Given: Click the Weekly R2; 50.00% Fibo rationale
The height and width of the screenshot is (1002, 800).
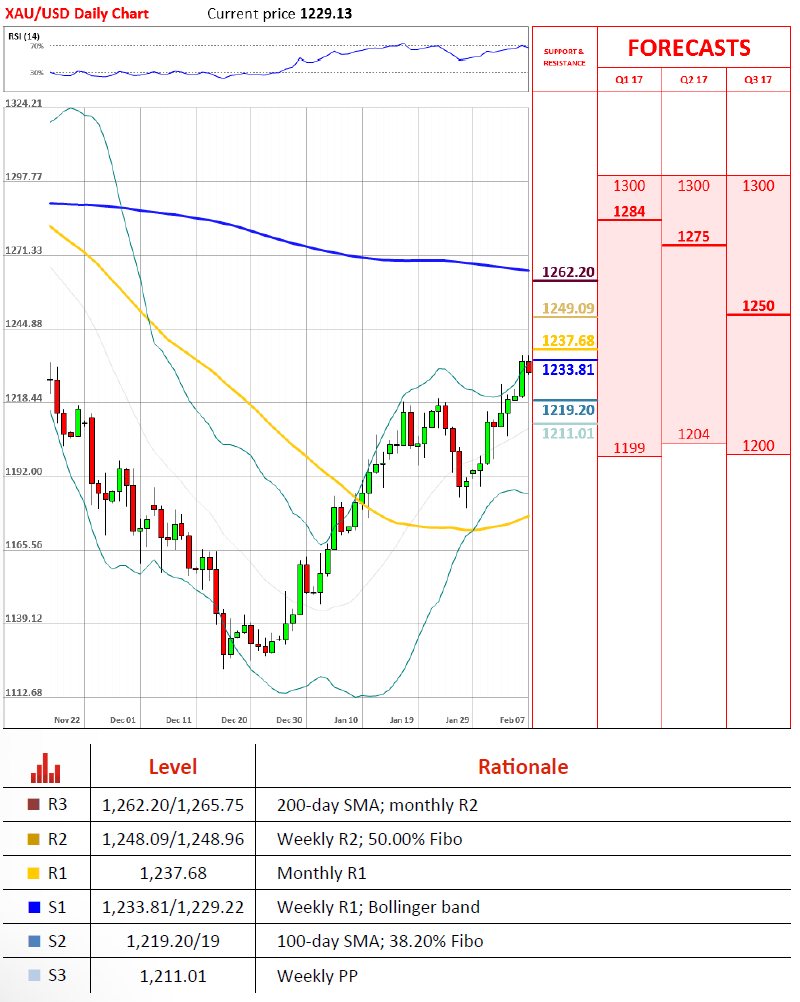Looking at the screenshot, I should click(369, 839).
